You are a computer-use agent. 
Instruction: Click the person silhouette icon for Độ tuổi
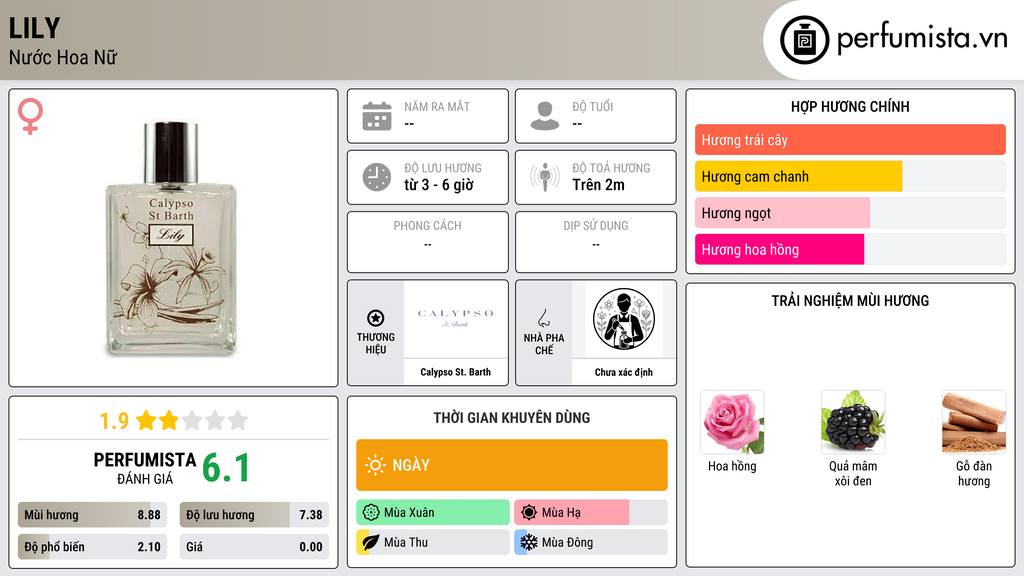click(x=545, y=116)
